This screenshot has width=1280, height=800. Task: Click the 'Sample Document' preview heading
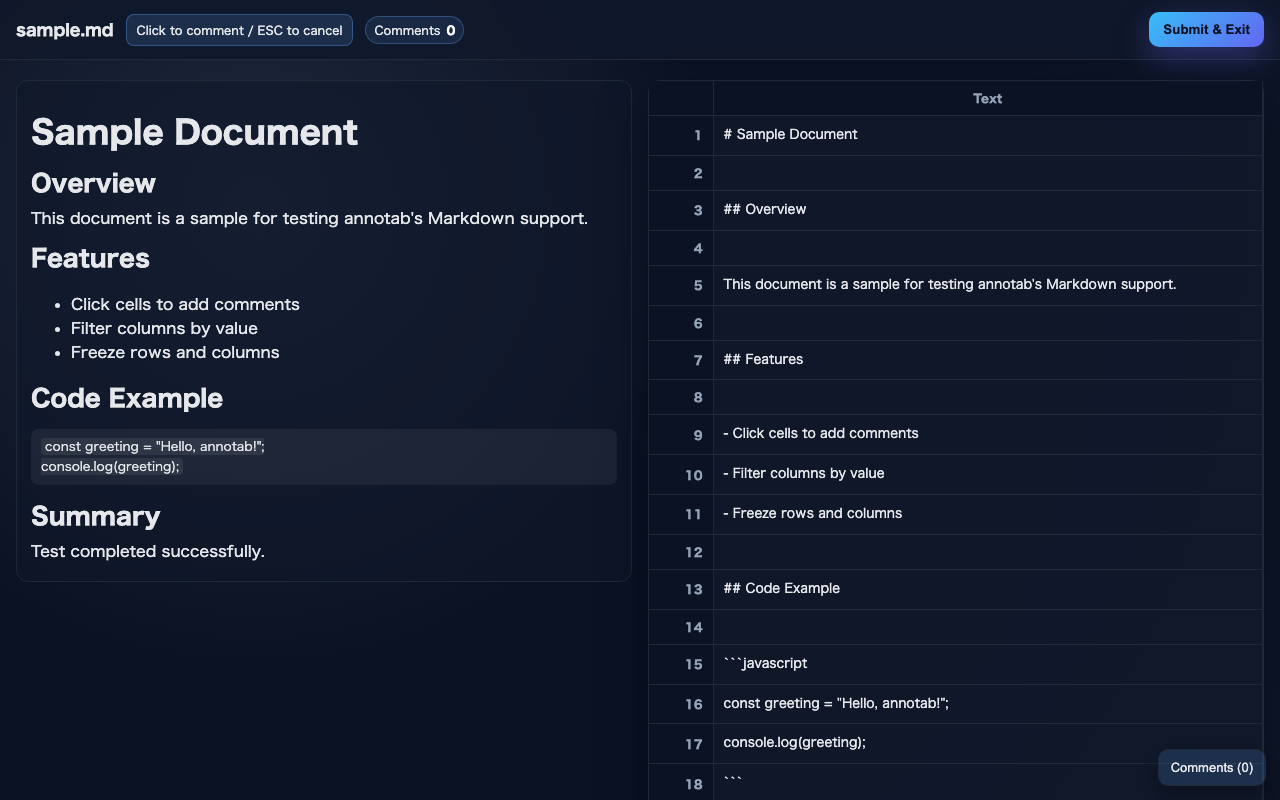(x=195, y=132)
